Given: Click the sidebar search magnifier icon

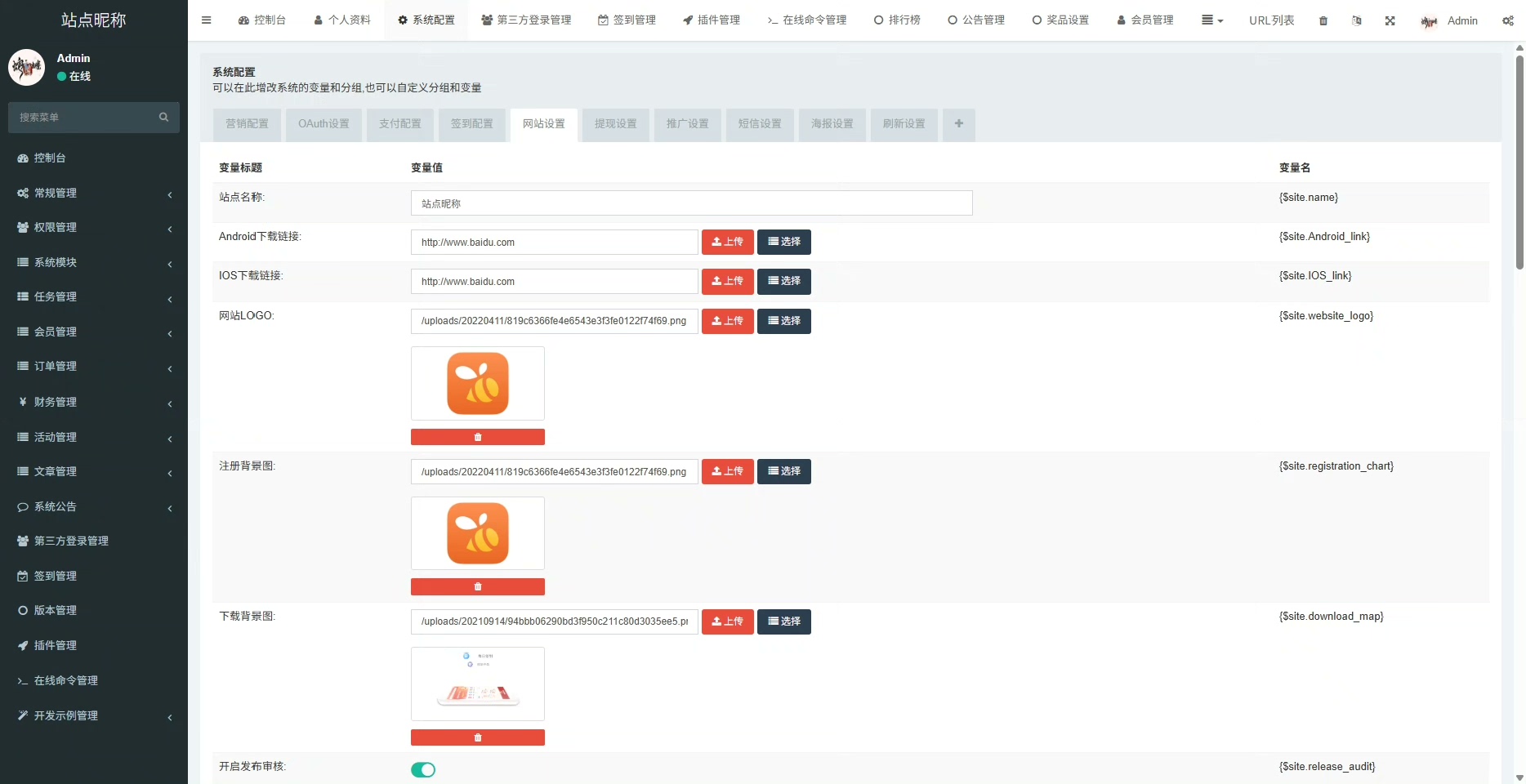Looking at the screenshot, I should (x=163, y=118).
